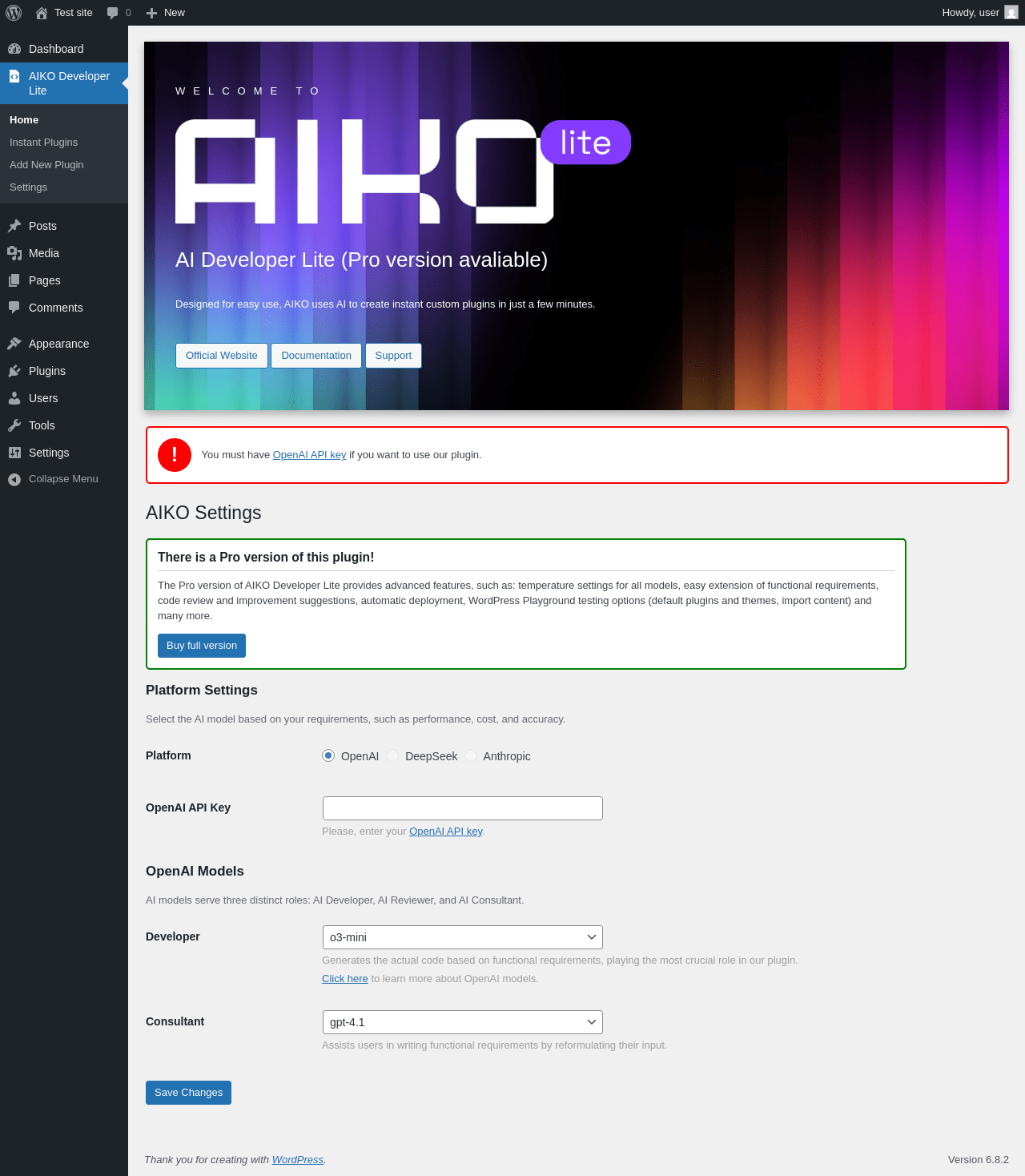
Task: Click the Support button
Action: click(x=393, y=356)
